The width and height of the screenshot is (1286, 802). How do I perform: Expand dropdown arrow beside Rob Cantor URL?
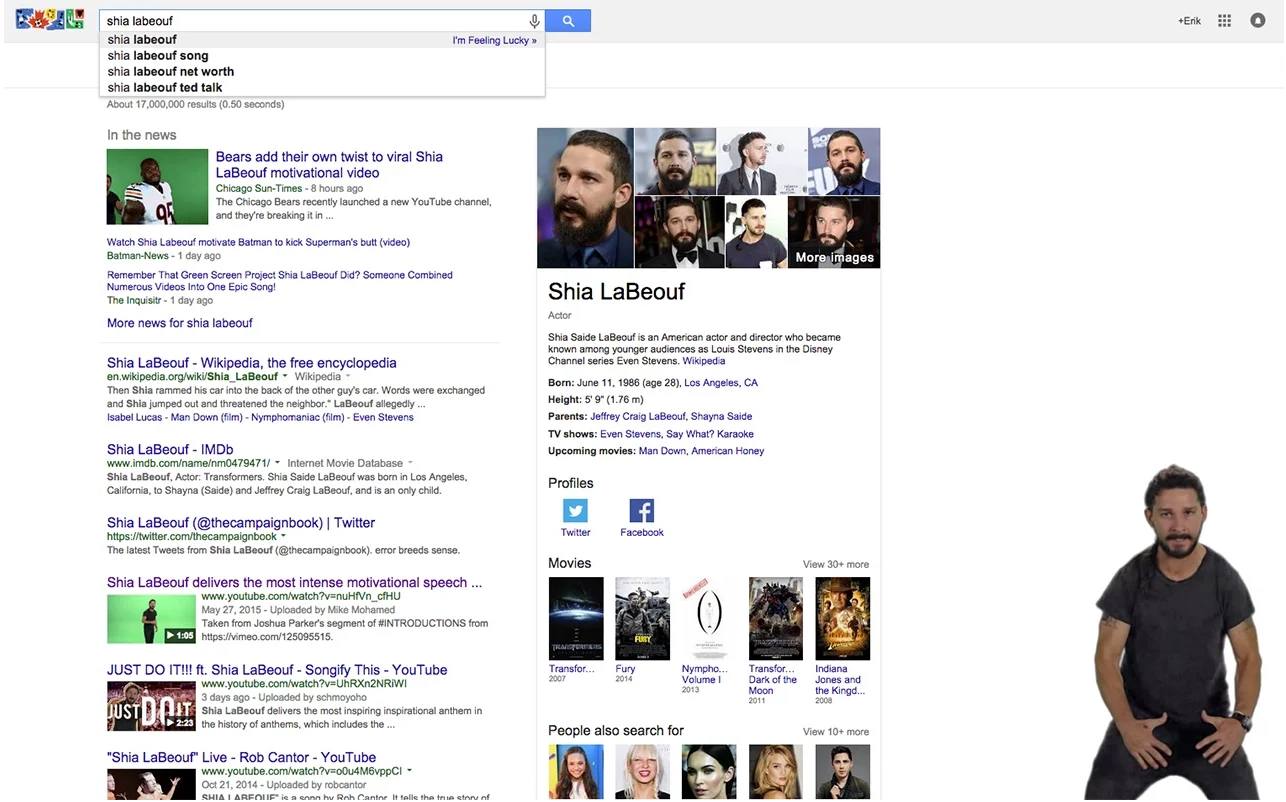click(409, 771)
